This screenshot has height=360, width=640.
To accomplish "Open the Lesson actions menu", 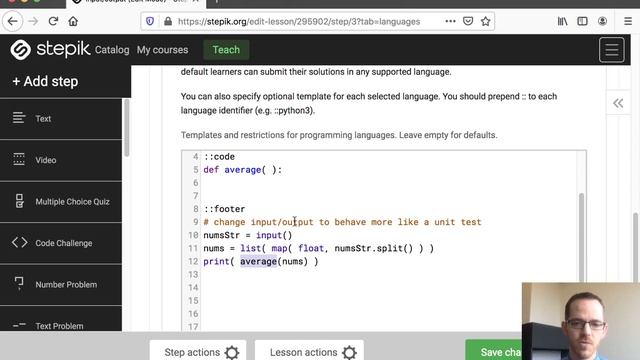I will tap(309, 350).
